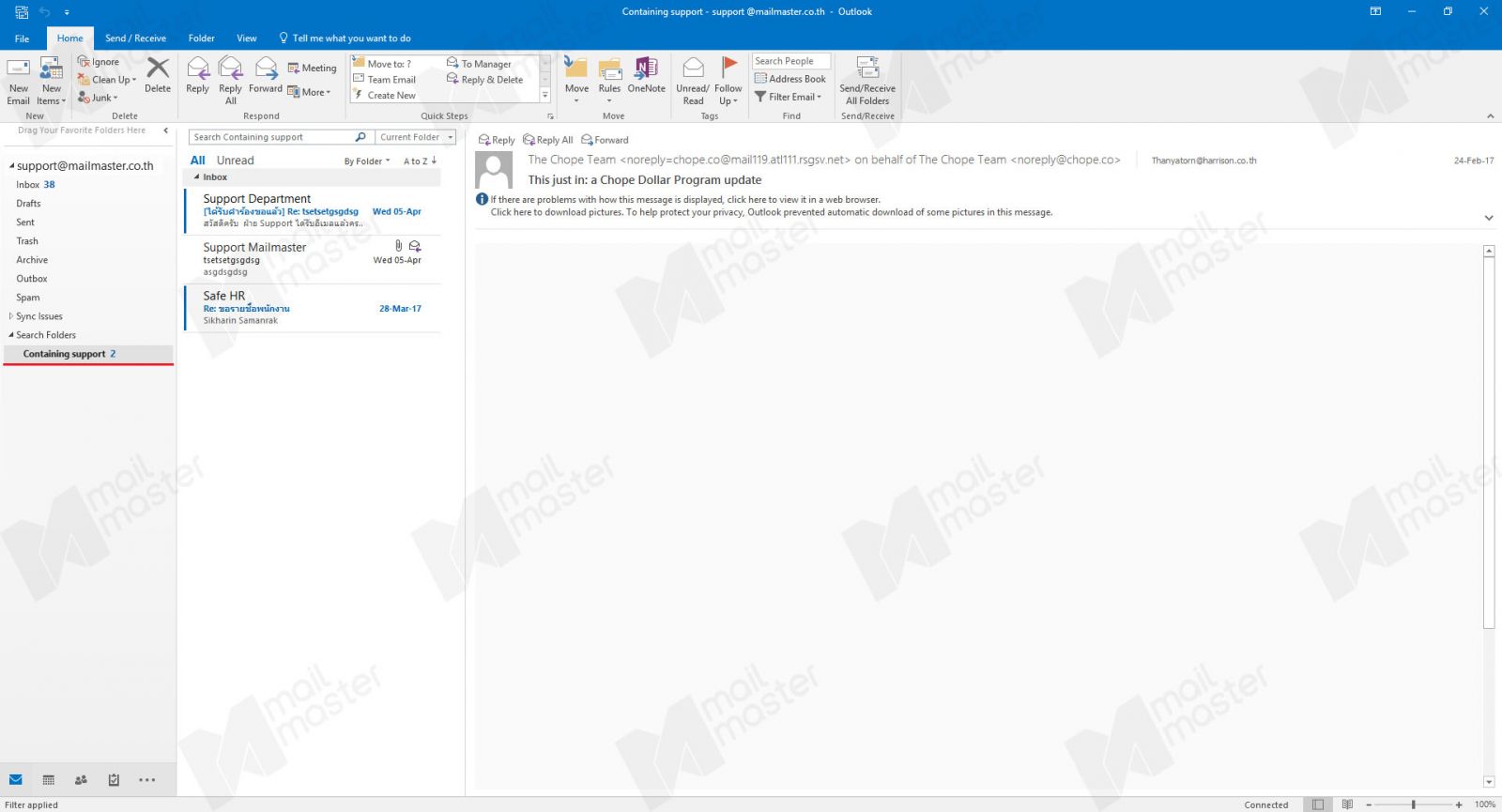Viewport: 1502px width, 812px height.
Task: Toggle Unread/Read status
Action: 693,81
